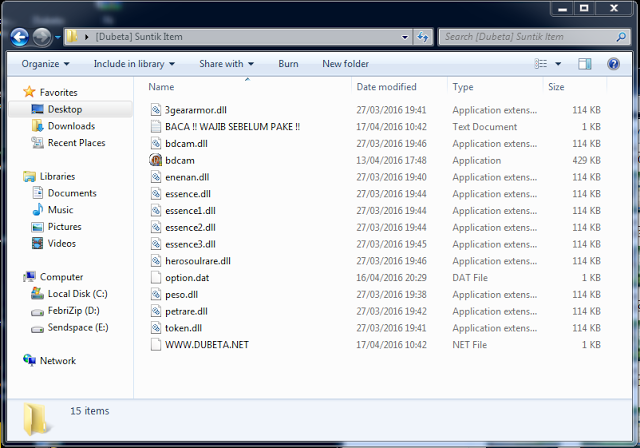The height and width of the screenshot is (448, 640).
Task: Open the Videos library
Action: point(62,244)
